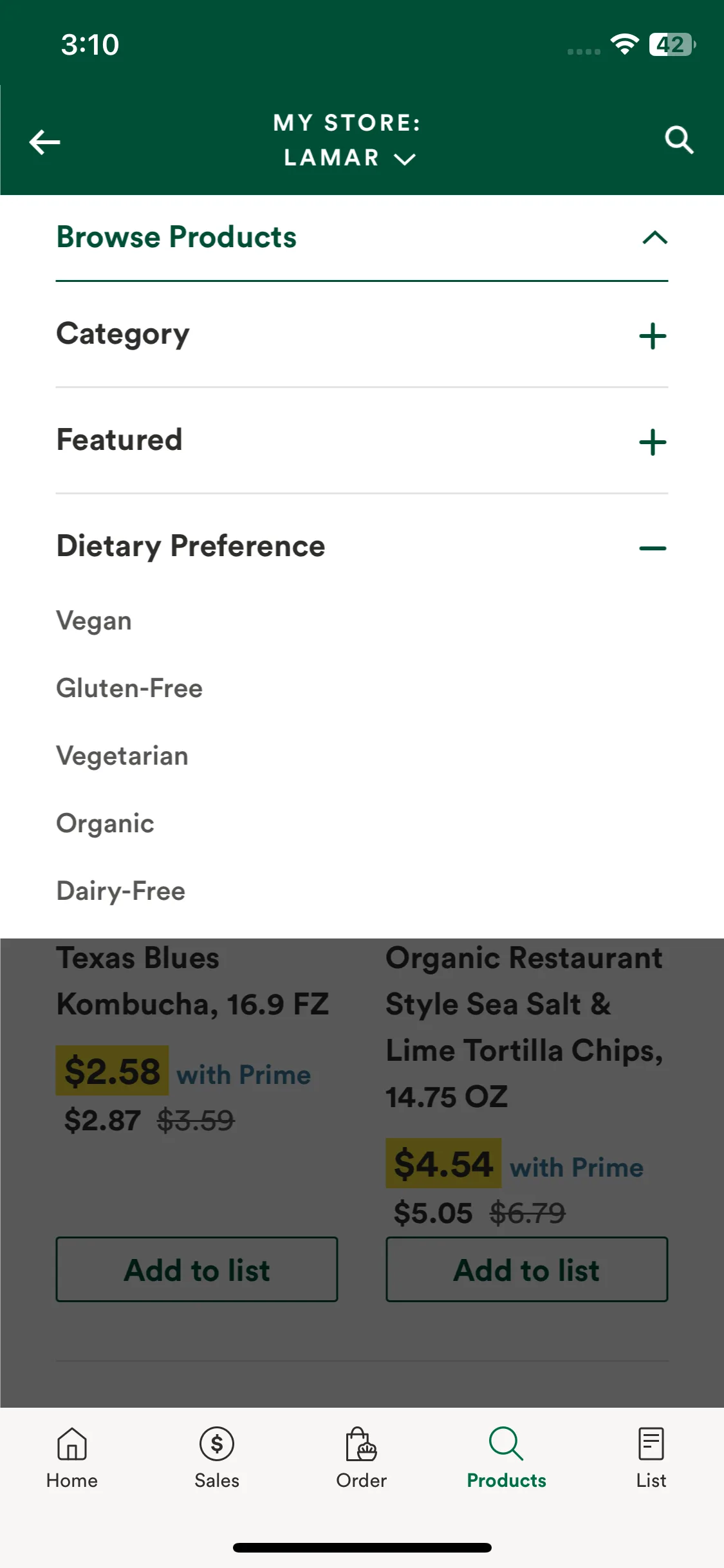Open the Order bag icon
The height and width of the screenshot is (1568, 724).
[361, 1443]
